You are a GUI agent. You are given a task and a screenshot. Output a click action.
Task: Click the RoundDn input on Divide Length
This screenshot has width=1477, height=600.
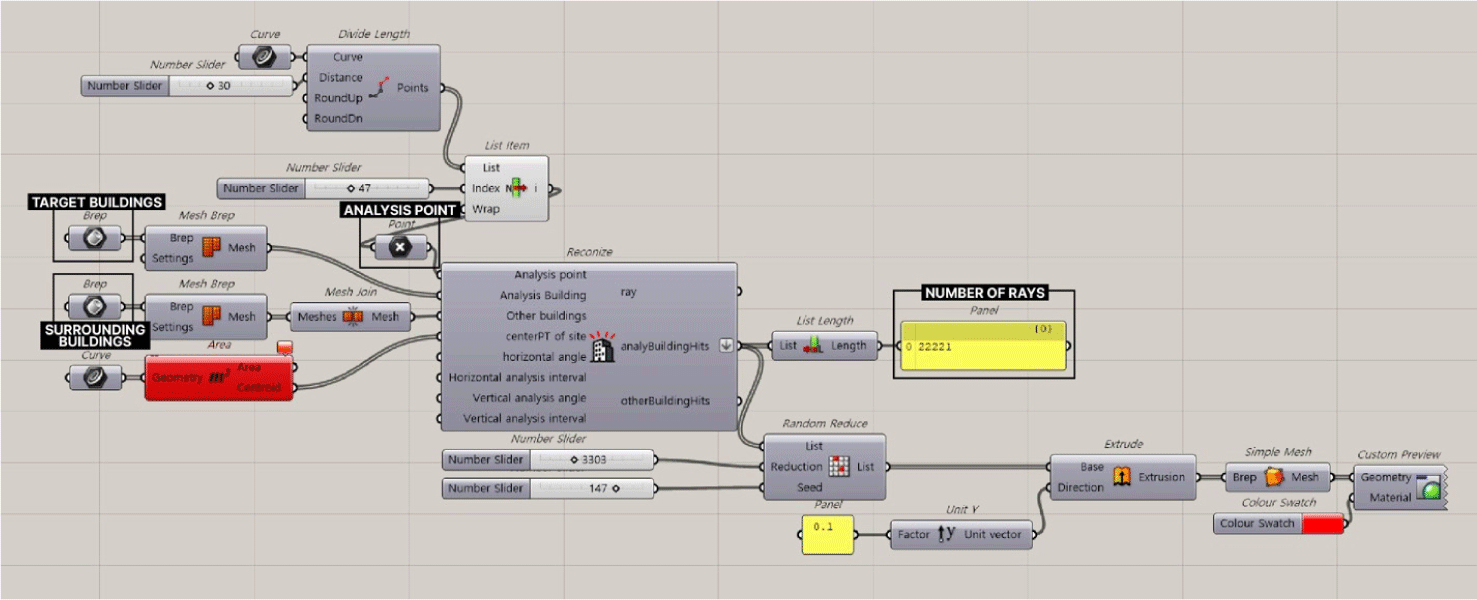338,118
